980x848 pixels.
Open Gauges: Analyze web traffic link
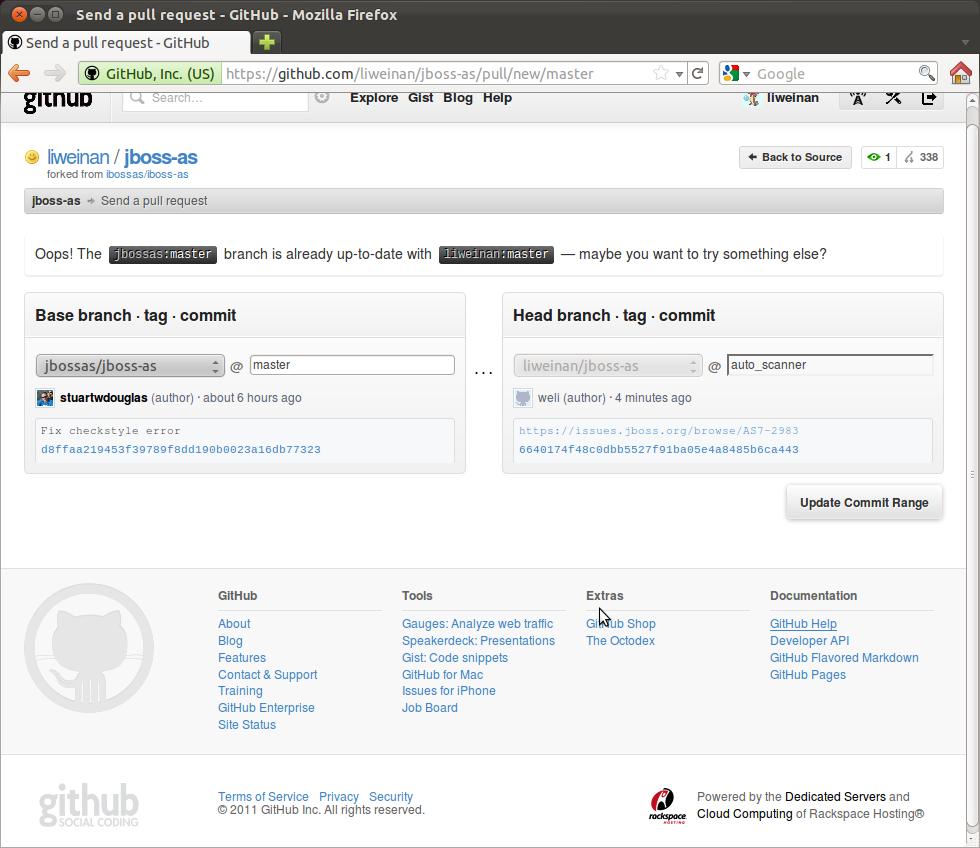[478, 624]
